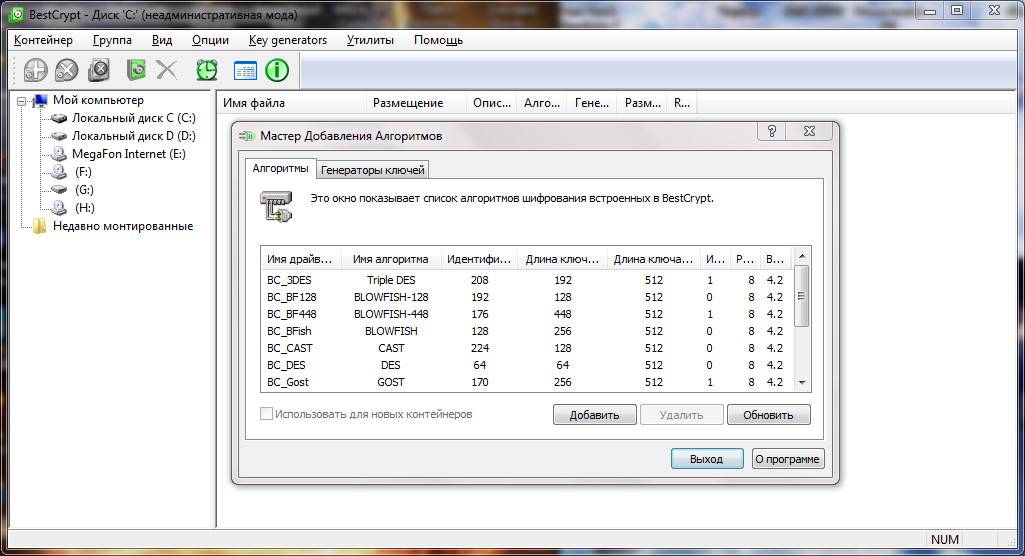Click the question mark help button of wizard
Screen dimensions: 1025x556
tap(772, 131)
